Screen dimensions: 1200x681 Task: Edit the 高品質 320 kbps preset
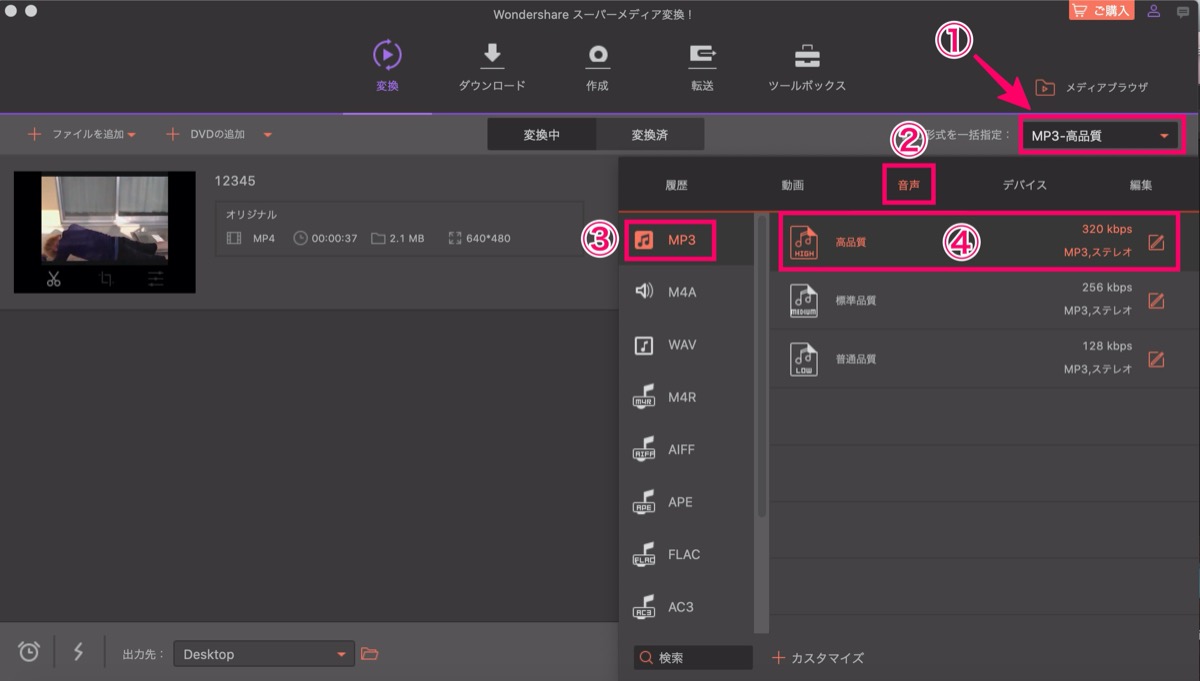tap(1156, 242)
